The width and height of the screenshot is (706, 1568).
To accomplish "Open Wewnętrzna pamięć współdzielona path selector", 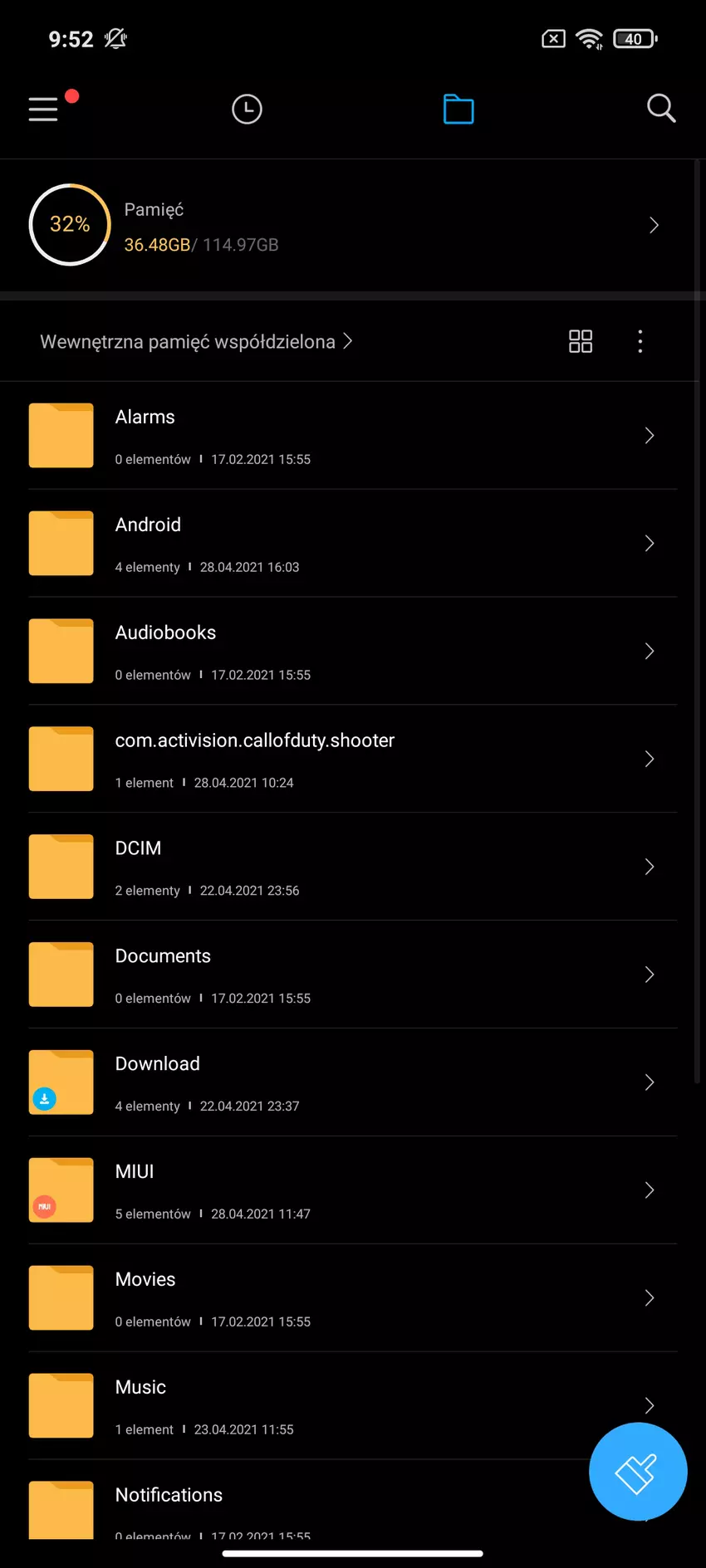I will point(196,341).
